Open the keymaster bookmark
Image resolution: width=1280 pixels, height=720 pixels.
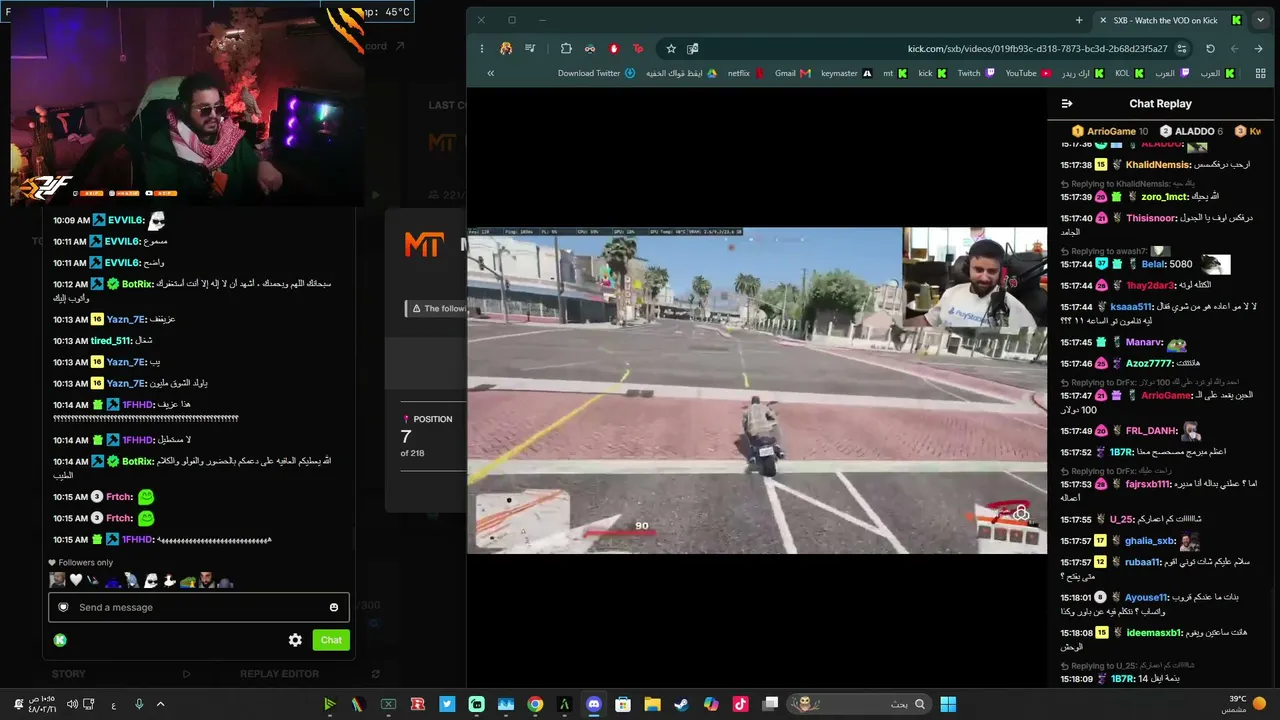pyautogui.click(x=846, y=73)
